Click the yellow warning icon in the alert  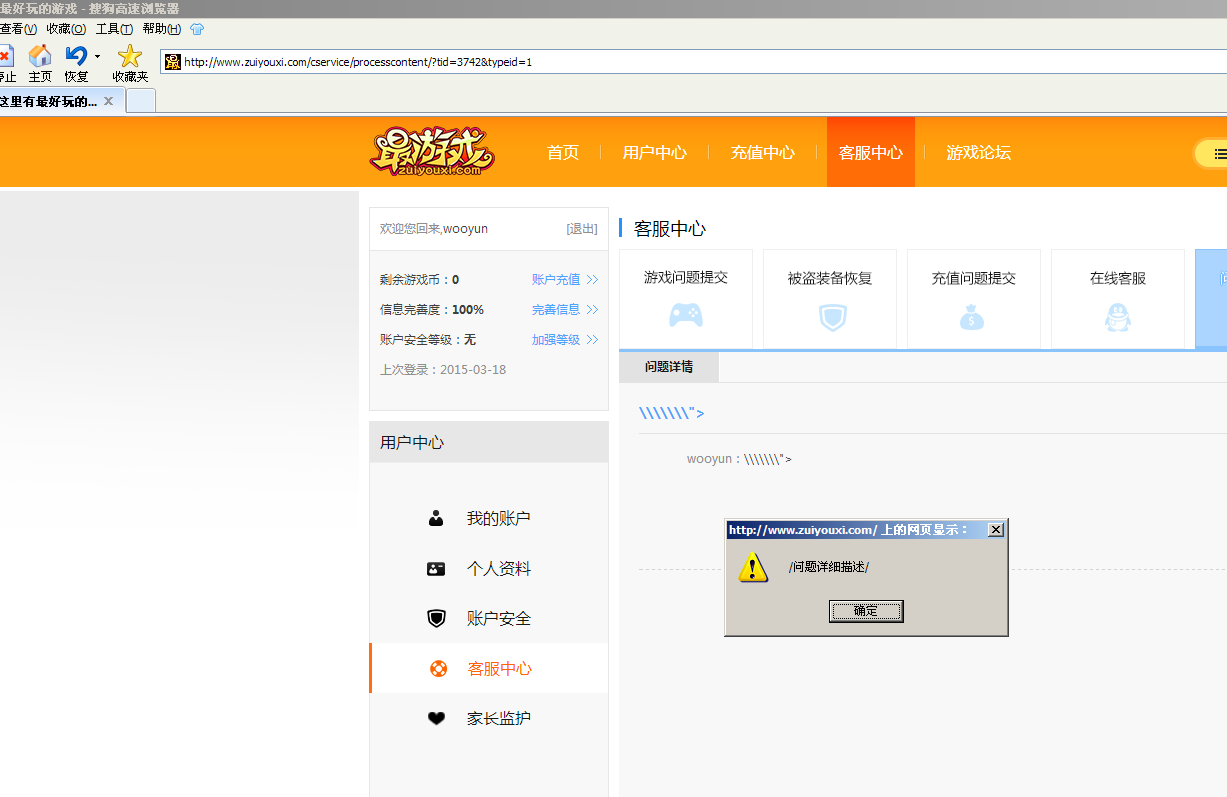tap(753, 567)
